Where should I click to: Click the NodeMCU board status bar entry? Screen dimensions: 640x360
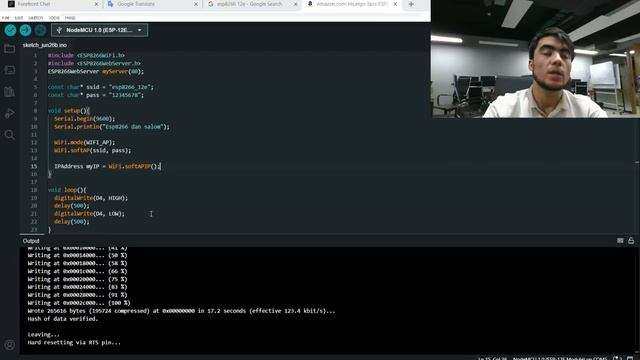560,358
